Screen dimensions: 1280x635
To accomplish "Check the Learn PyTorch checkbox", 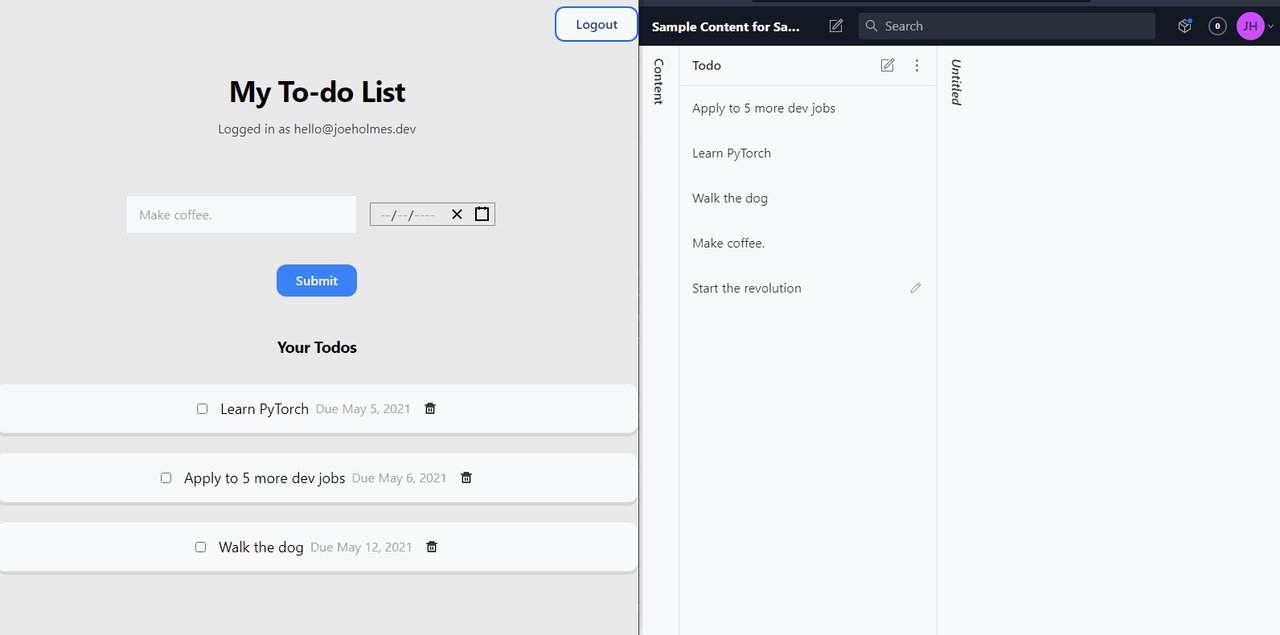I will 202,408.
